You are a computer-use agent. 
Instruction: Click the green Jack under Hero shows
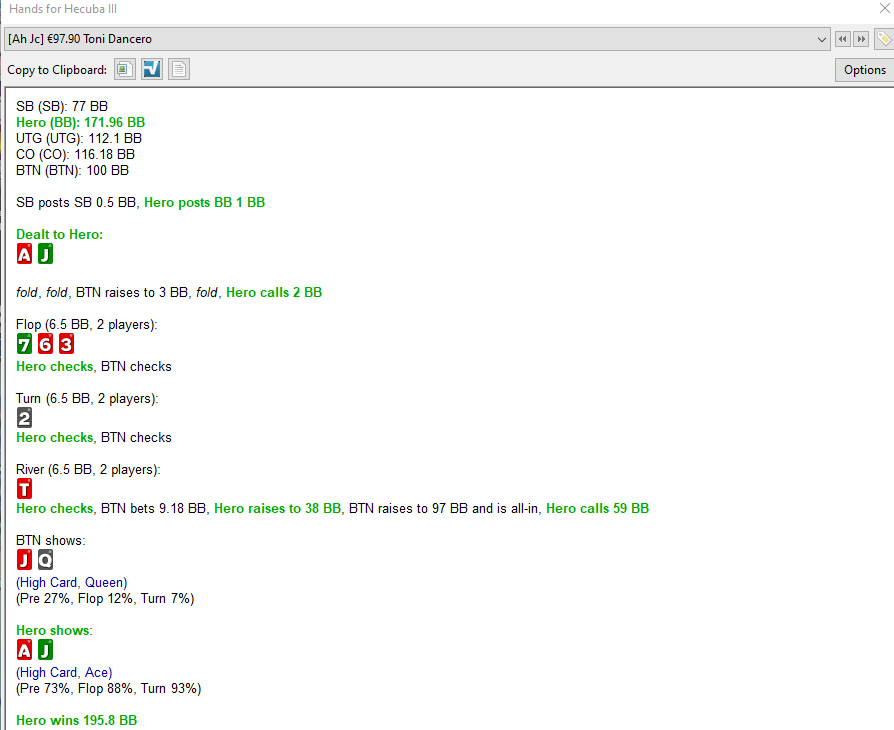click(46, 650)
